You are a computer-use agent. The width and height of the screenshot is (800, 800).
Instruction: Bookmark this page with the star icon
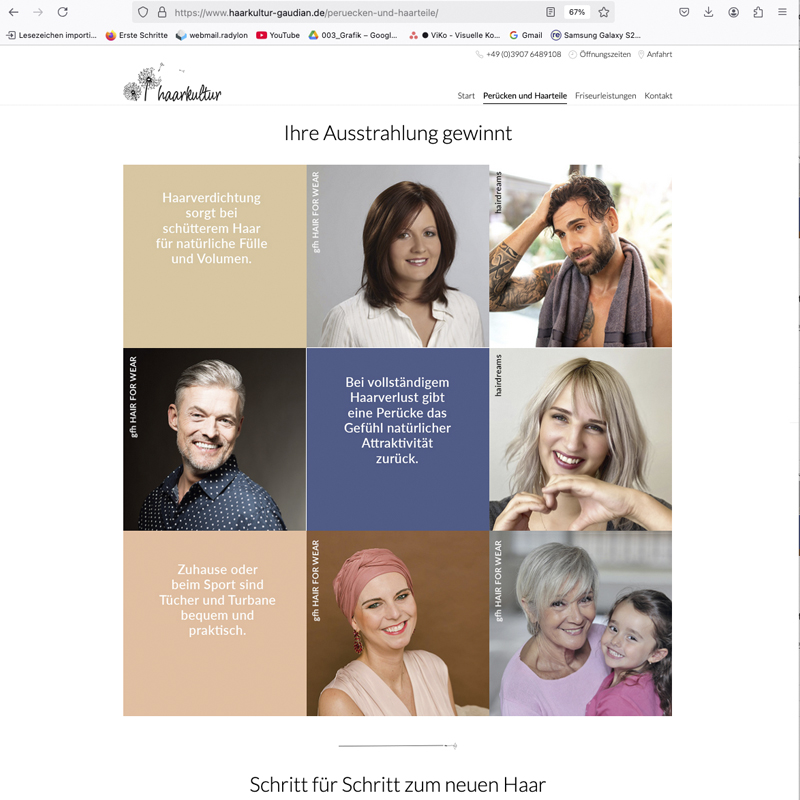click(604, 12)
